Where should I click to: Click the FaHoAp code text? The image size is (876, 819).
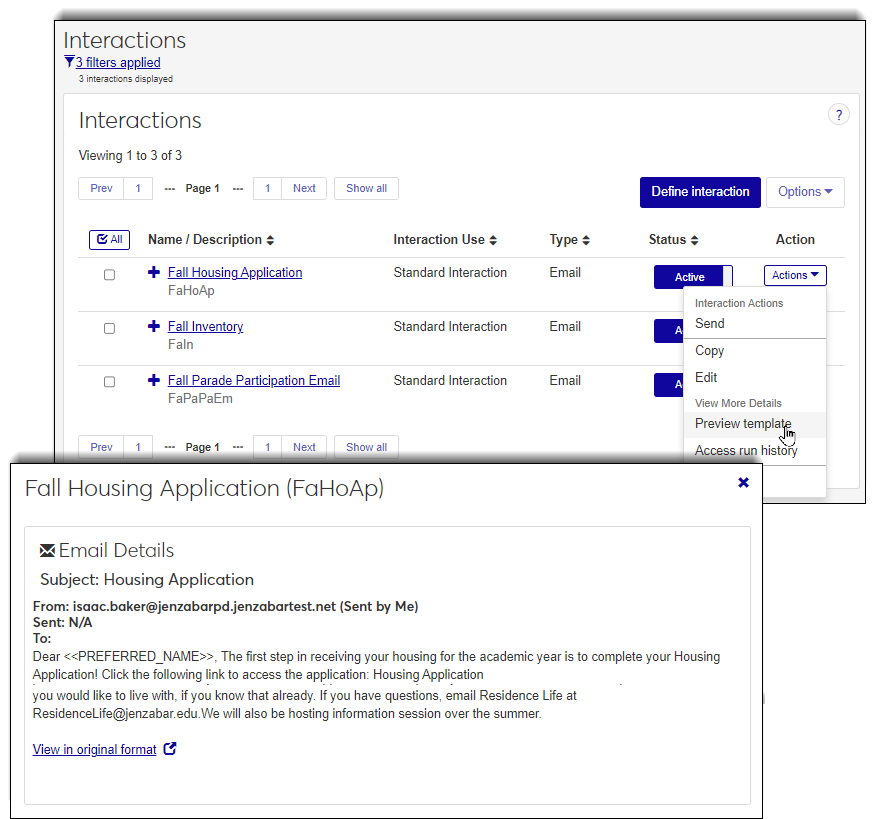pyautogui.click(x=191, y=291)
